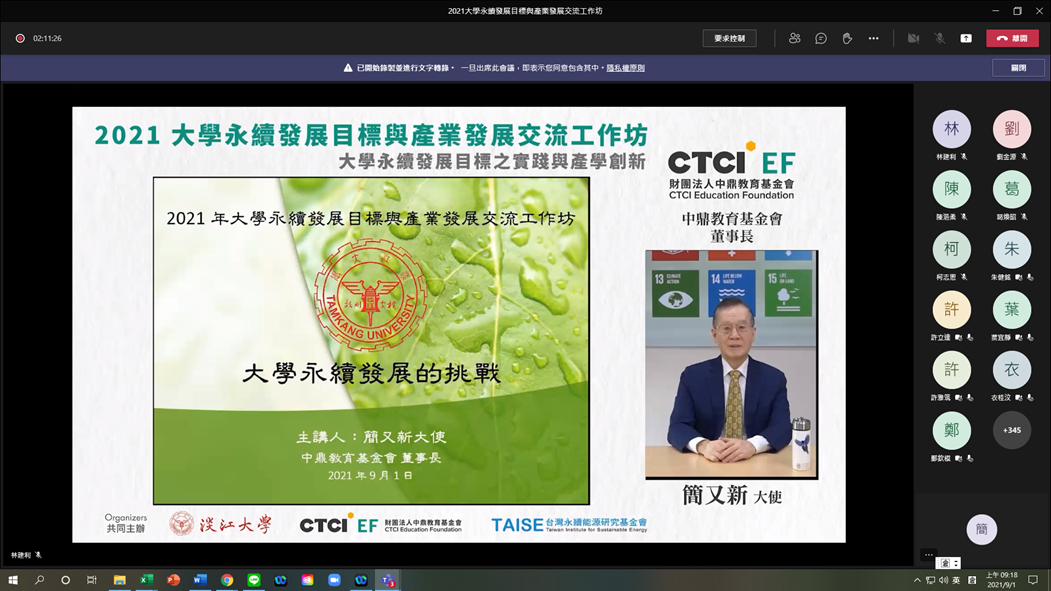
Task: Launch PowerPoint from the taskbar
Action: click(x=173, y=580)
